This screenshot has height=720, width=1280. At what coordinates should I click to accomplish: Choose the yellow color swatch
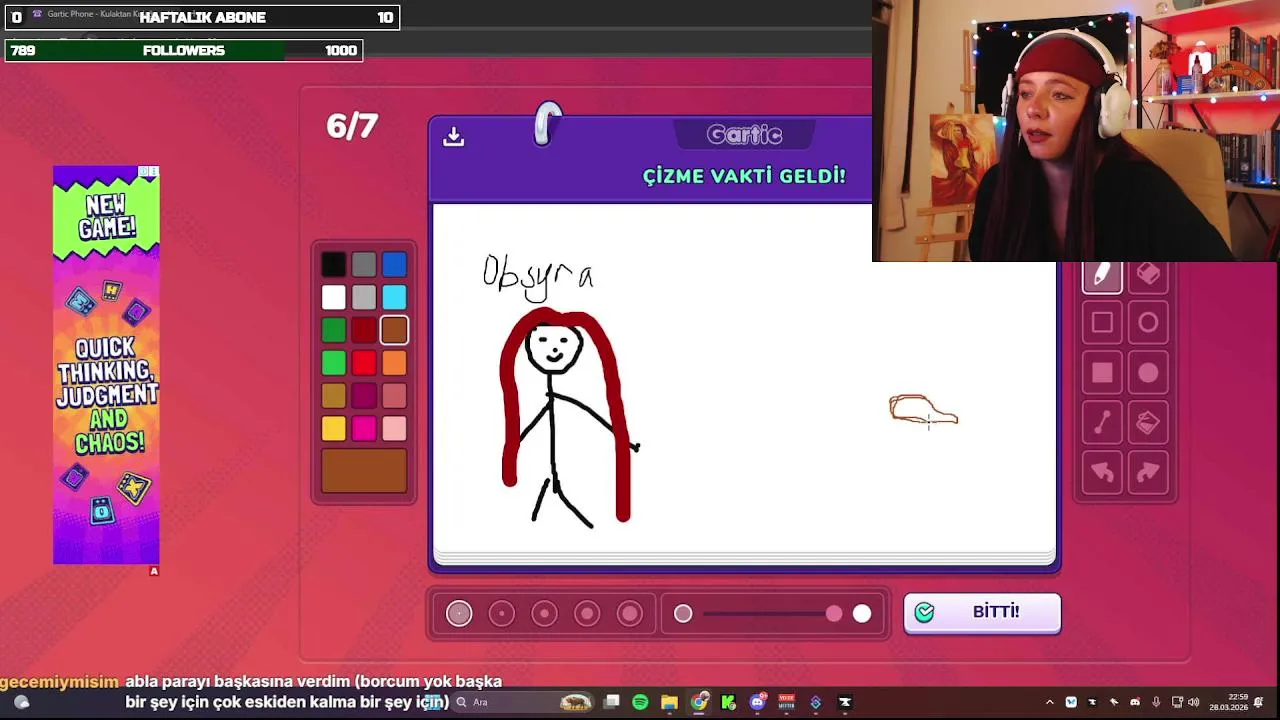tap(334, 429)
